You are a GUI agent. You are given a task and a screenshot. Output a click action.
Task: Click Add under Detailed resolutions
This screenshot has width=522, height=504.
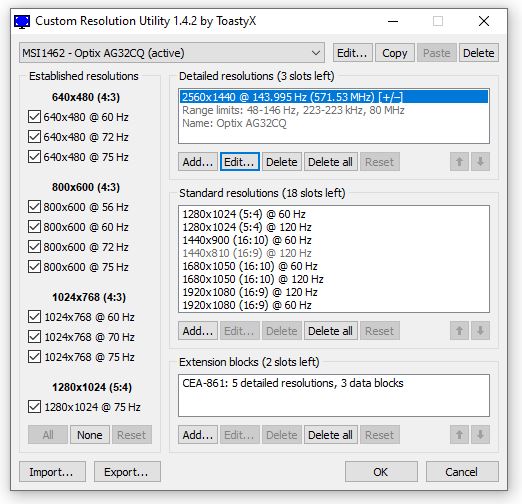click(198, 162)
